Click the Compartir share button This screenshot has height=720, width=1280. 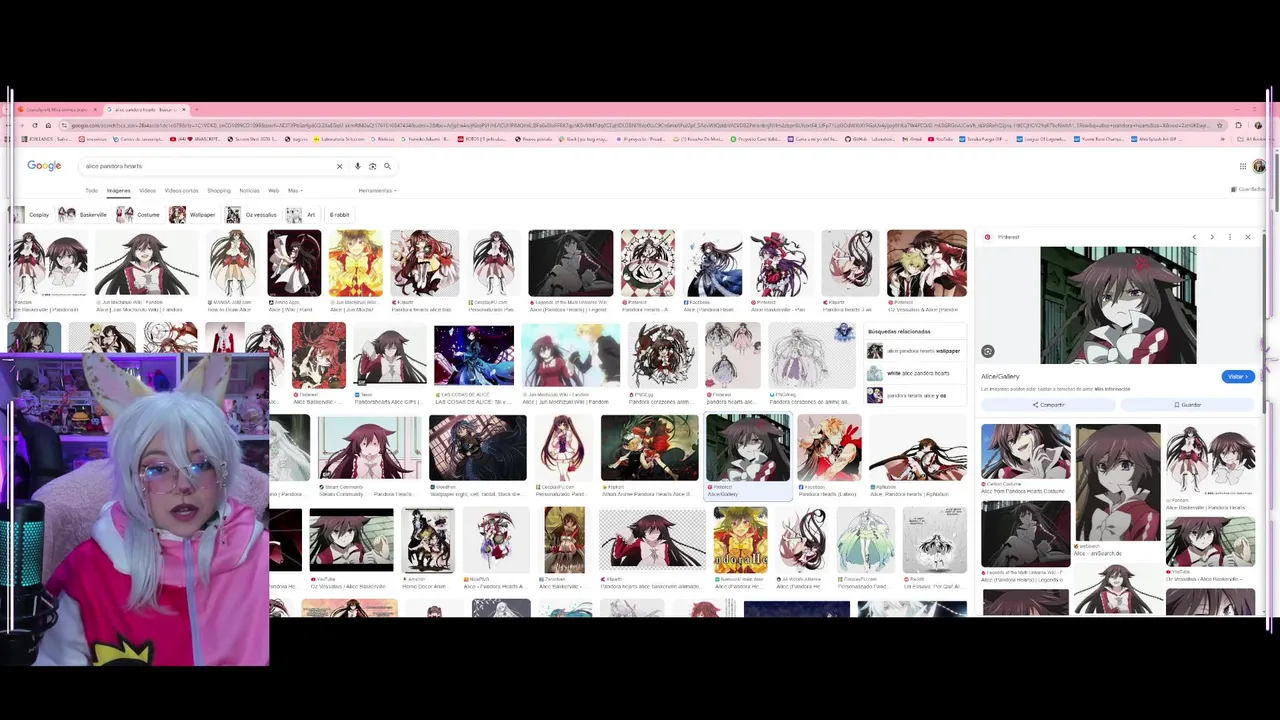1048,405
